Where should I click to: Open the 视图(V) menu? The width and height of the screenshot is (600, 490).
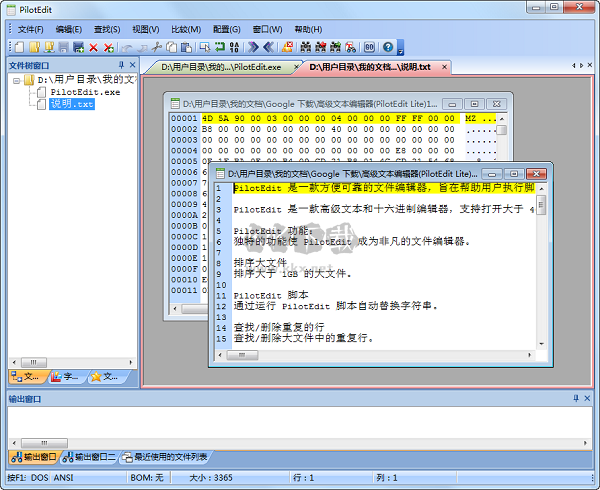pos(146,29)
